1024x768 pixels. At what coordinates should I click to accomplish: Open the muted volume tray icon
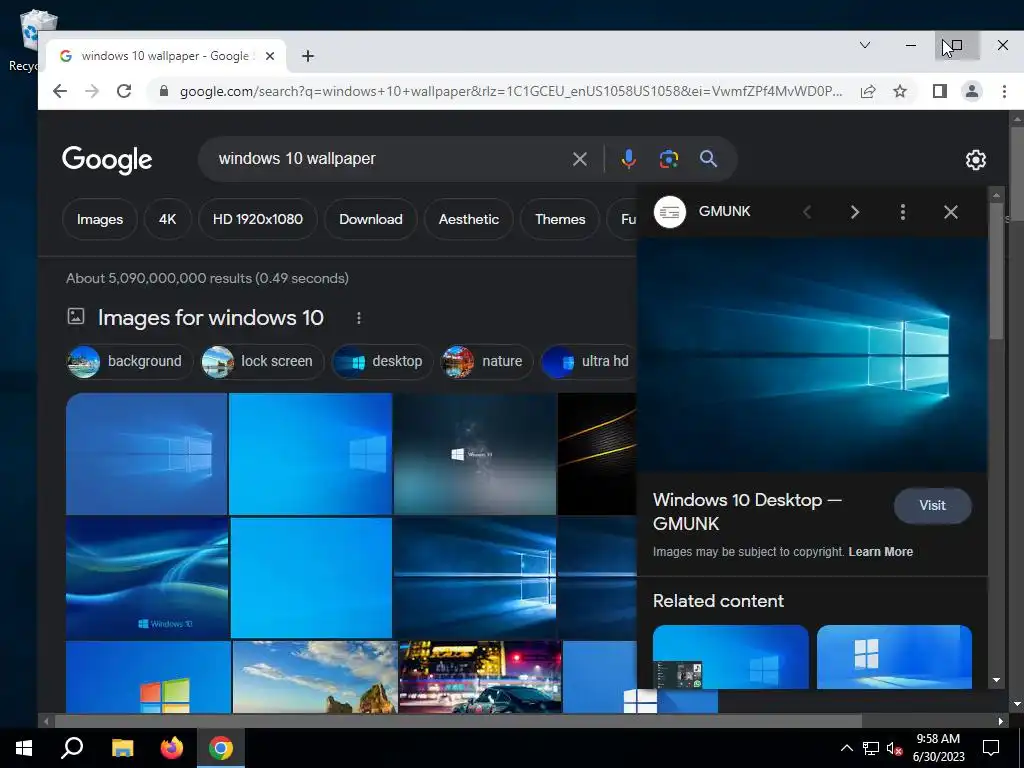894,748
